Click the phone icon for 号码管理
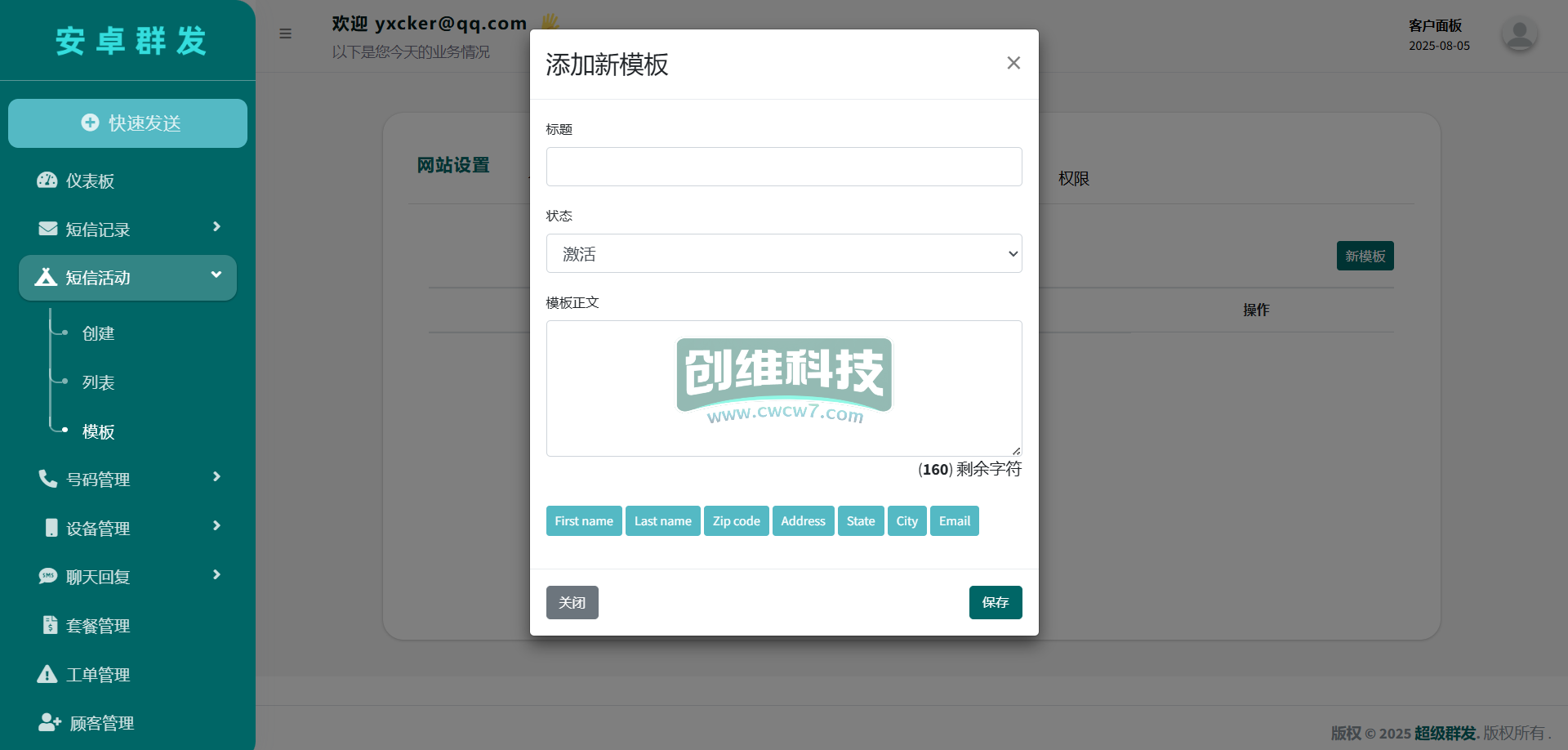This screenshot has height=750, width=1568. click(48, 479)
